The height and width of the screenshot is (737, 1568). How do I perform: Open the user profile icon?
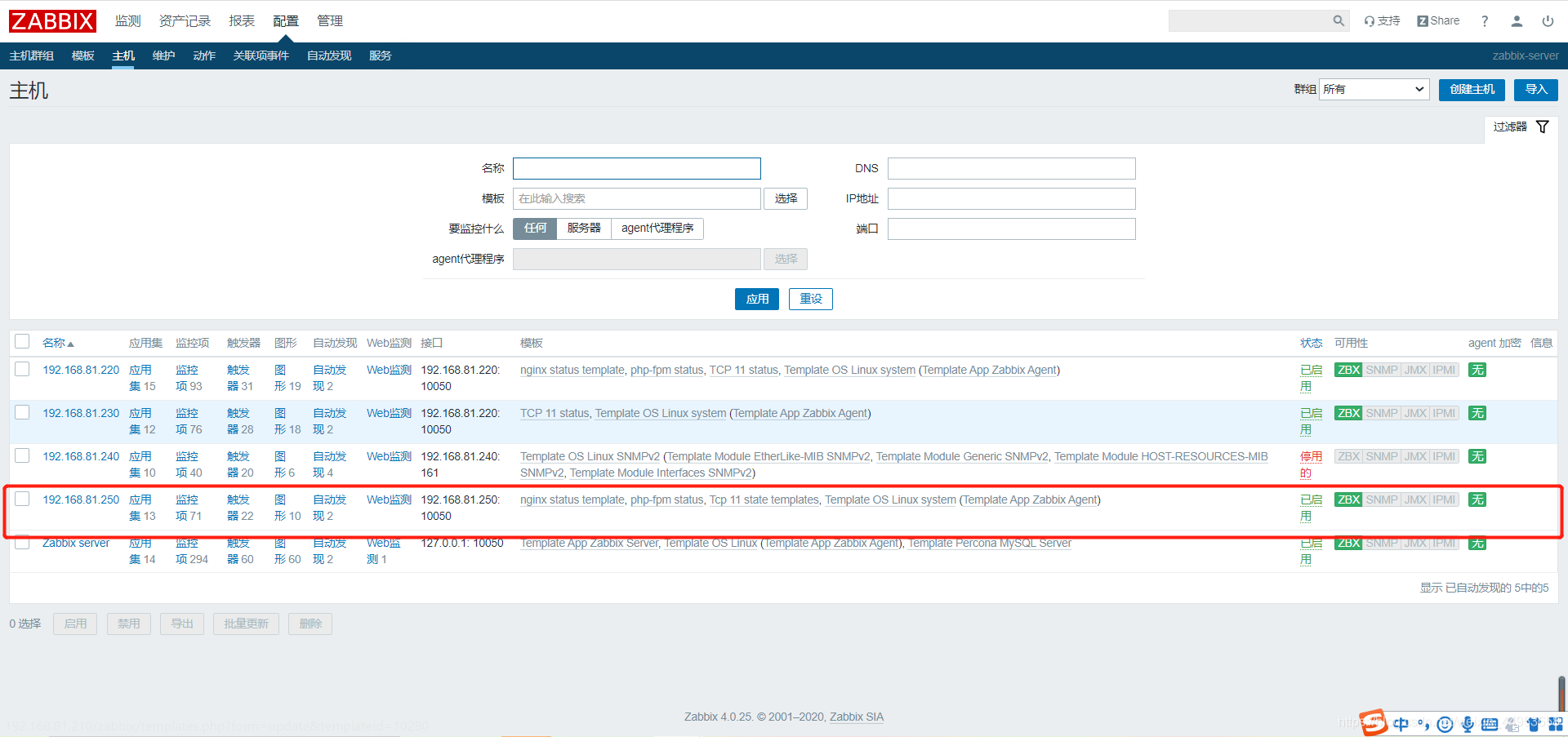point(1517,21)
